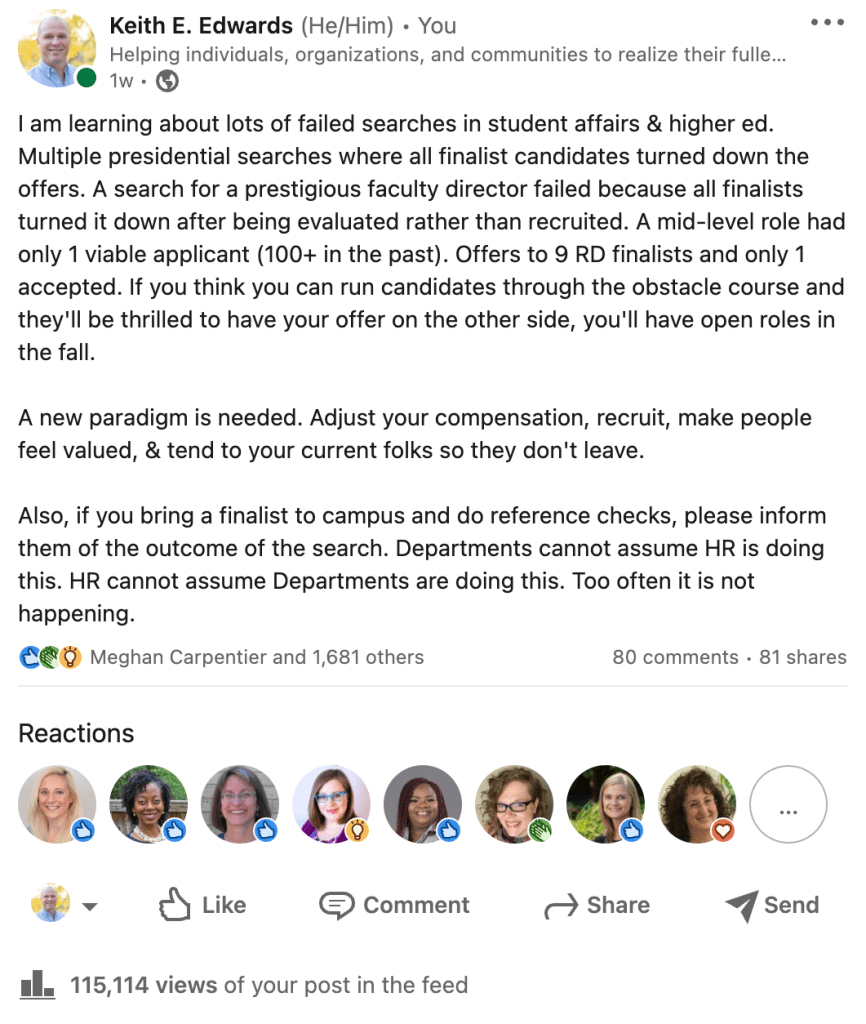Click the first reactor's avatar with blonde hair
This screenshot has height=1024, width=866.
click(57, 804)
